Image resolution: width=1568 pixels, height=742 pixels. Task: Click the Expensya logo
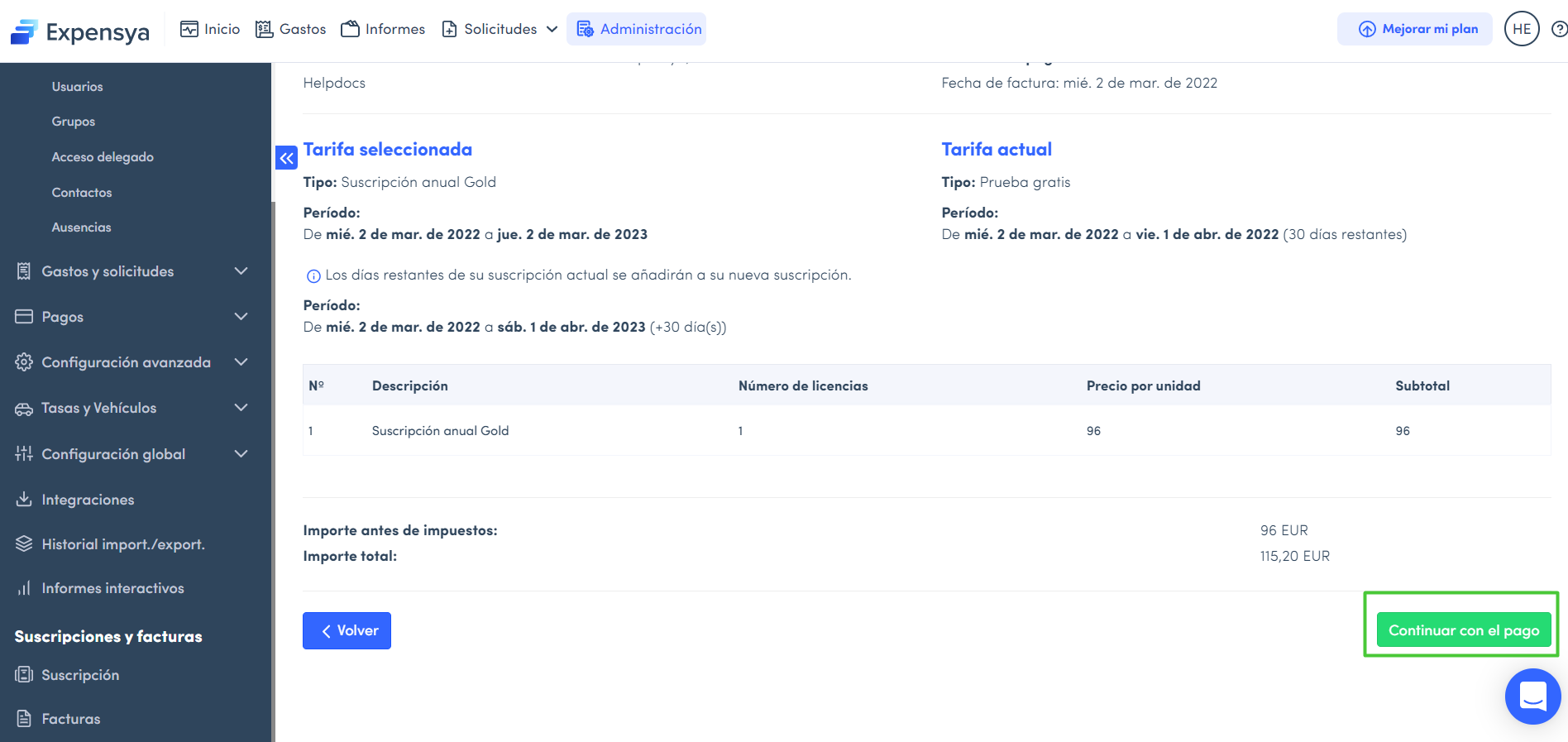(80, 31)
